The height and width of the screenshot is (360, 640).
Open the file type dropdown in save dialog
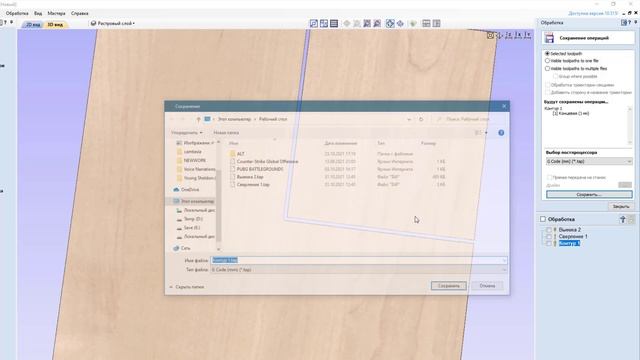click(358, 270)
